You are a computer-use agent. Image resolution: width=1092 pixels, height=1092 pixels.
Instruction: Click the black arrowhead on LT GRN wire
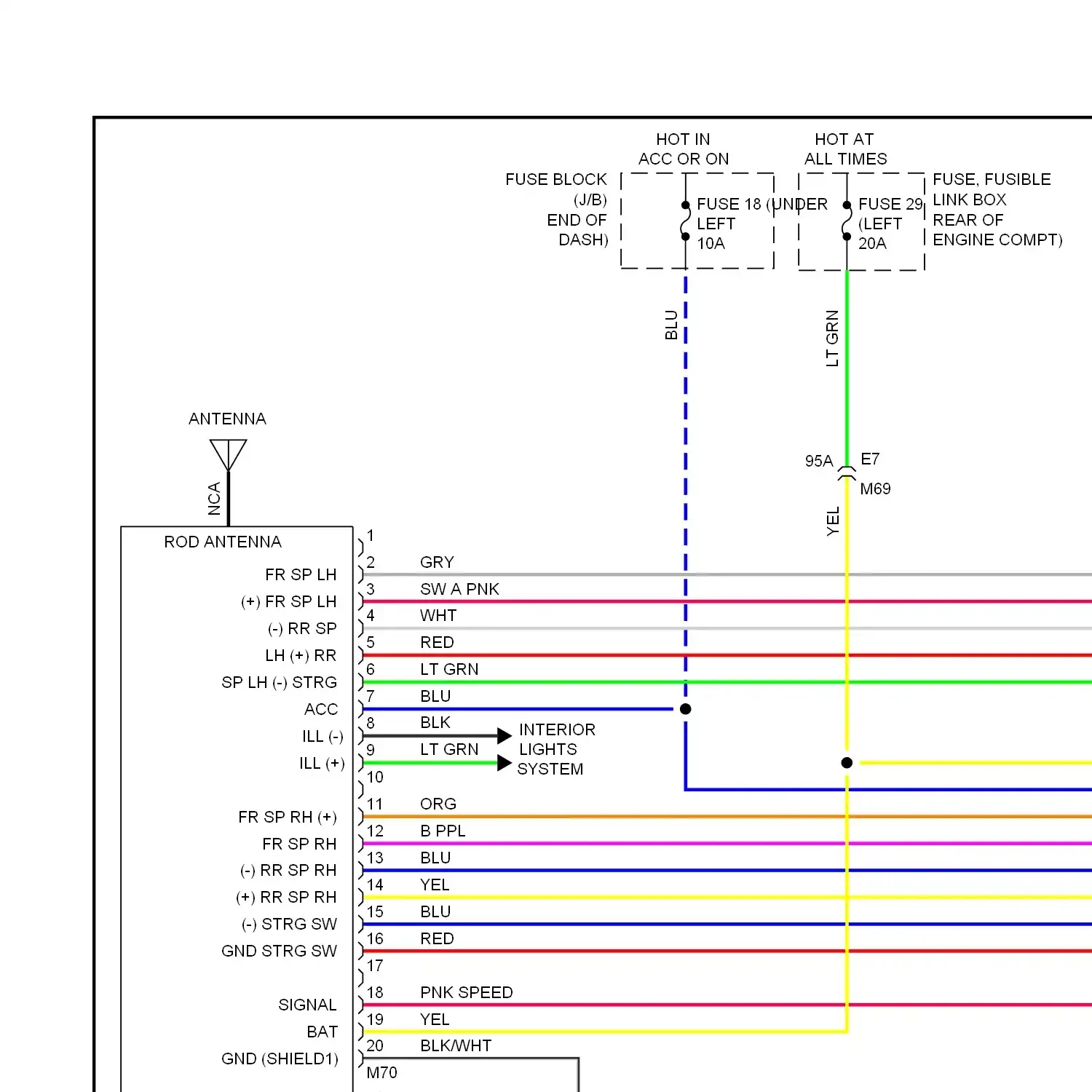click(x=505, y=763)
